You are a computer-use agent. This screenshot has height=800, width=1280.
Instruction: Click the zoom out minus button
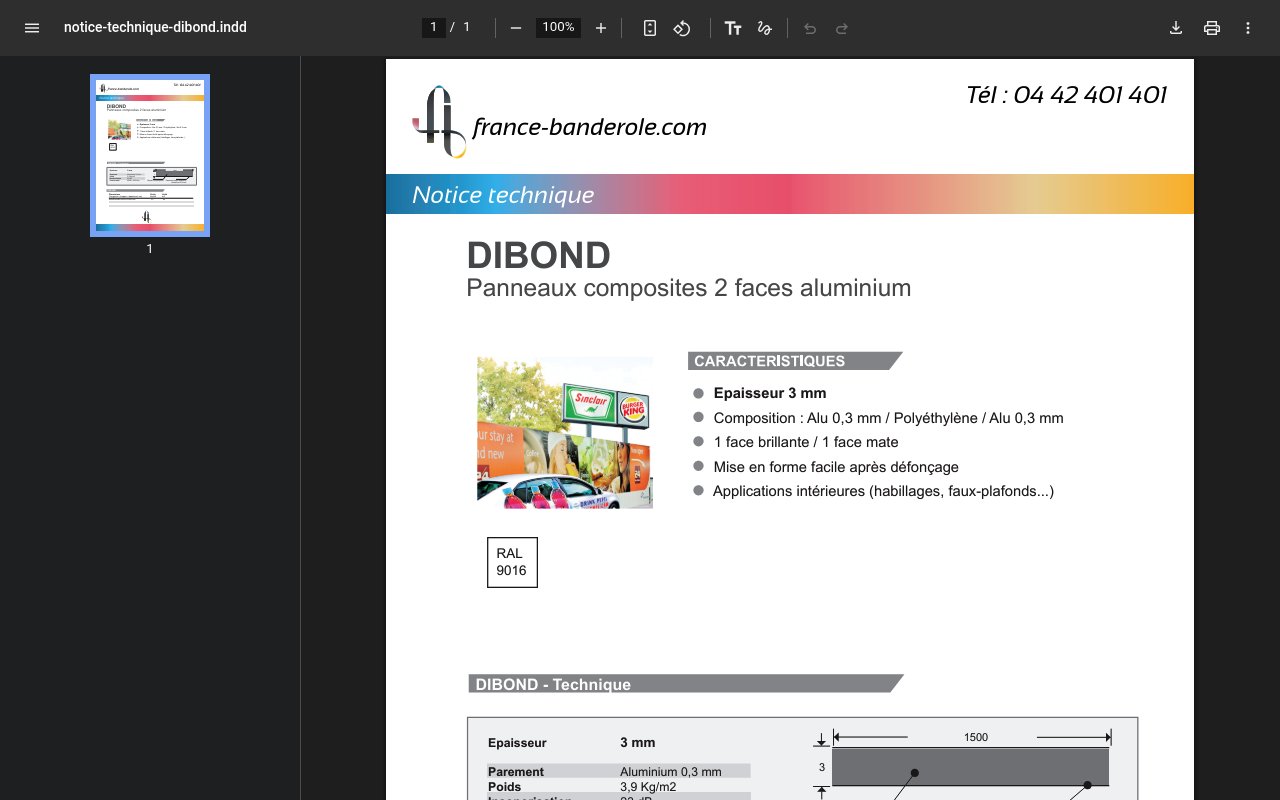[516, 28]
